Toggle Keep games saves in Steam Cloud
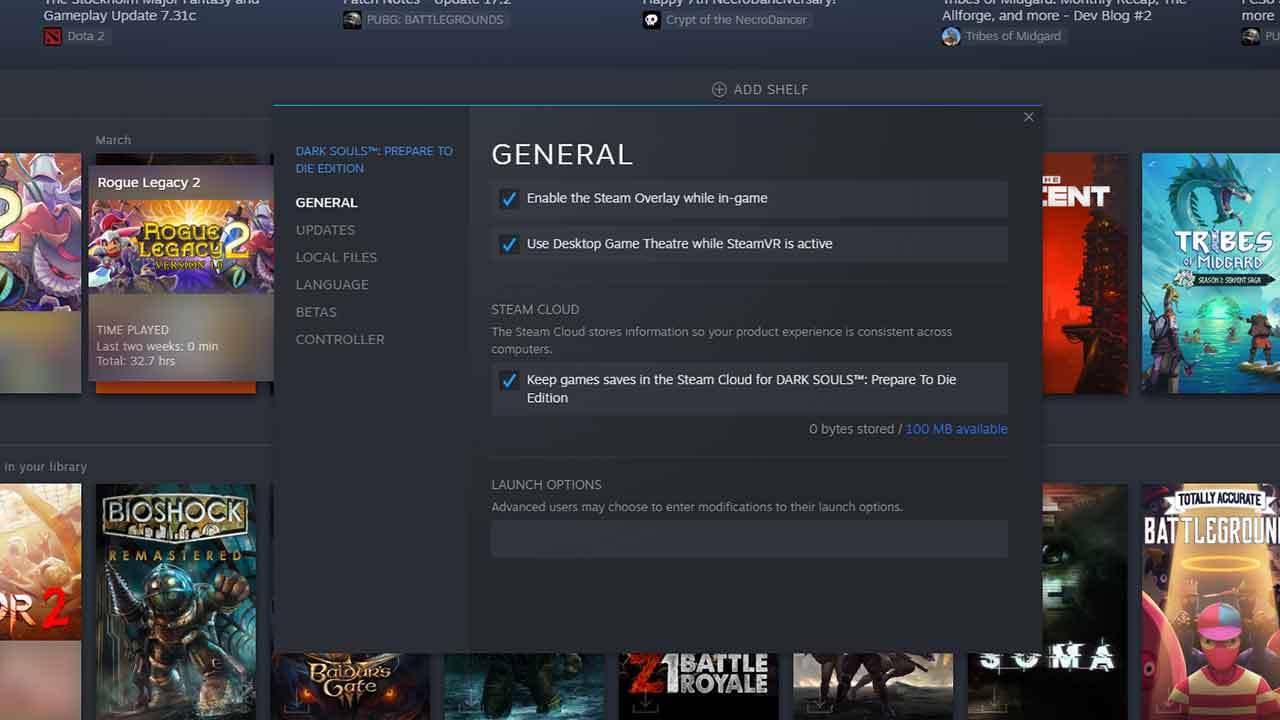Viewport: 1280px width, 720px height. [509, 381]
